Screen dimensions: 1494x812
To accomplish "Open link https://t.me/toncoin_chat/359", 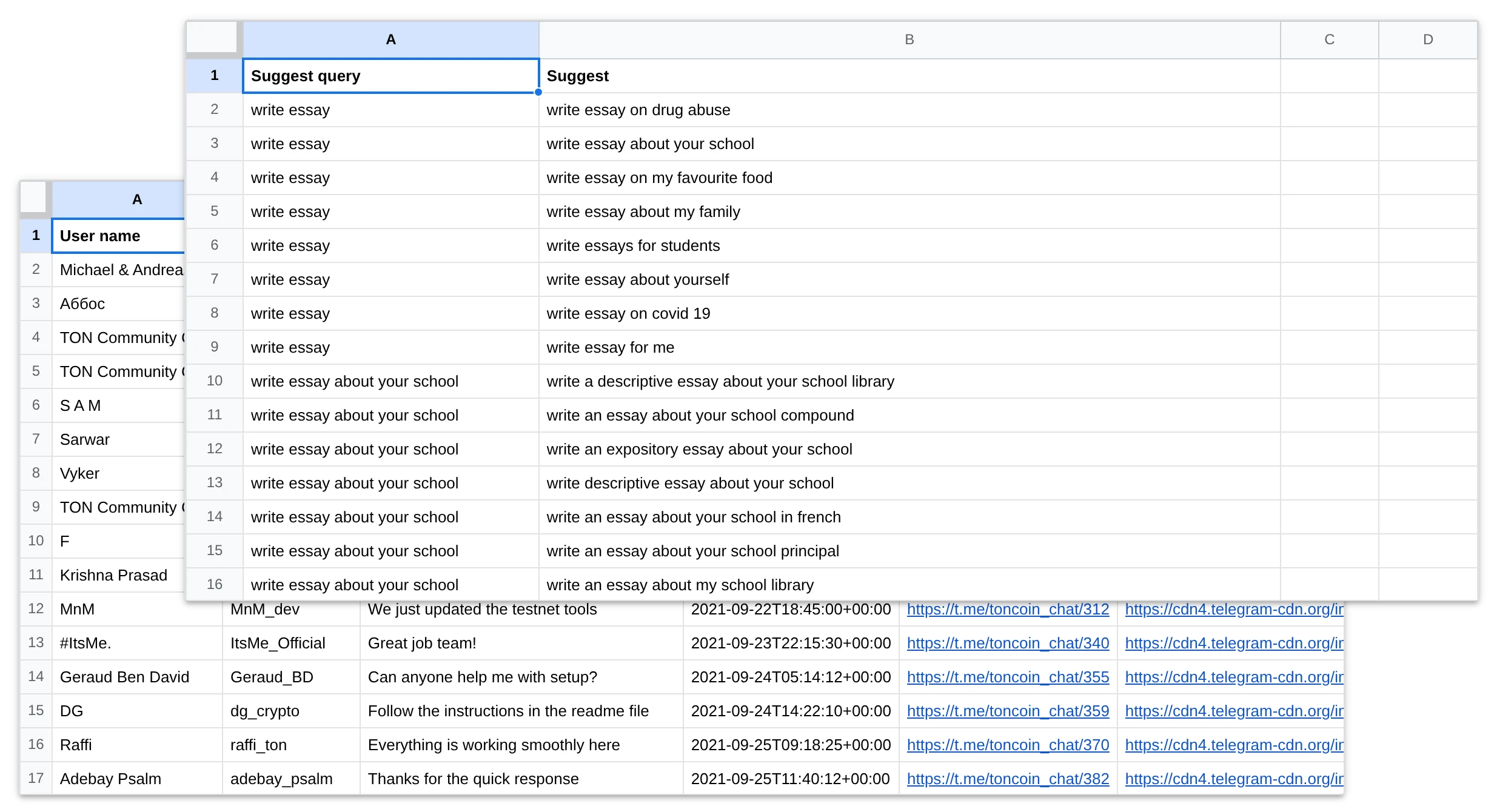I will (x=1008, y=711).
